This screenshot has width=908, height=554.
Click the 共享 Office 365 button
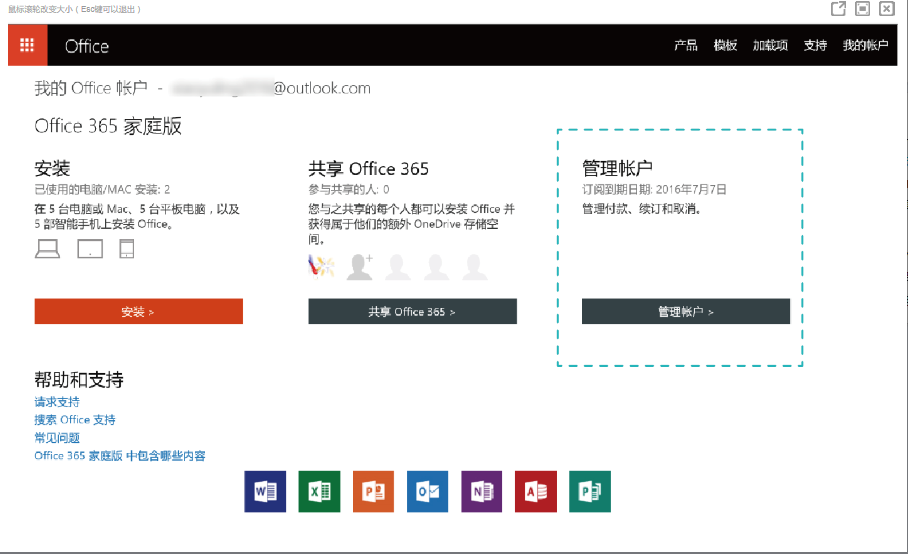pyautogui.click(x=412, y=312)
